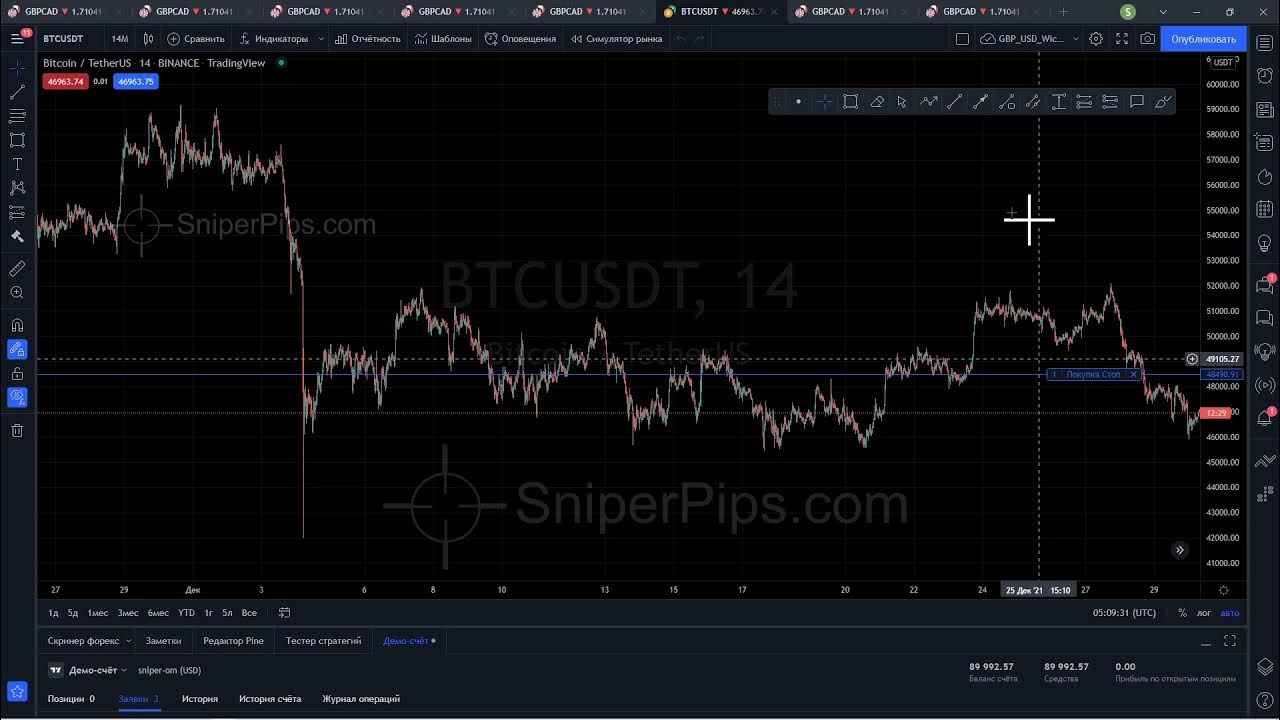Open the Индикаторы indicators dialog
Screen dimensions: 1280x720
[x=274, y=39]
